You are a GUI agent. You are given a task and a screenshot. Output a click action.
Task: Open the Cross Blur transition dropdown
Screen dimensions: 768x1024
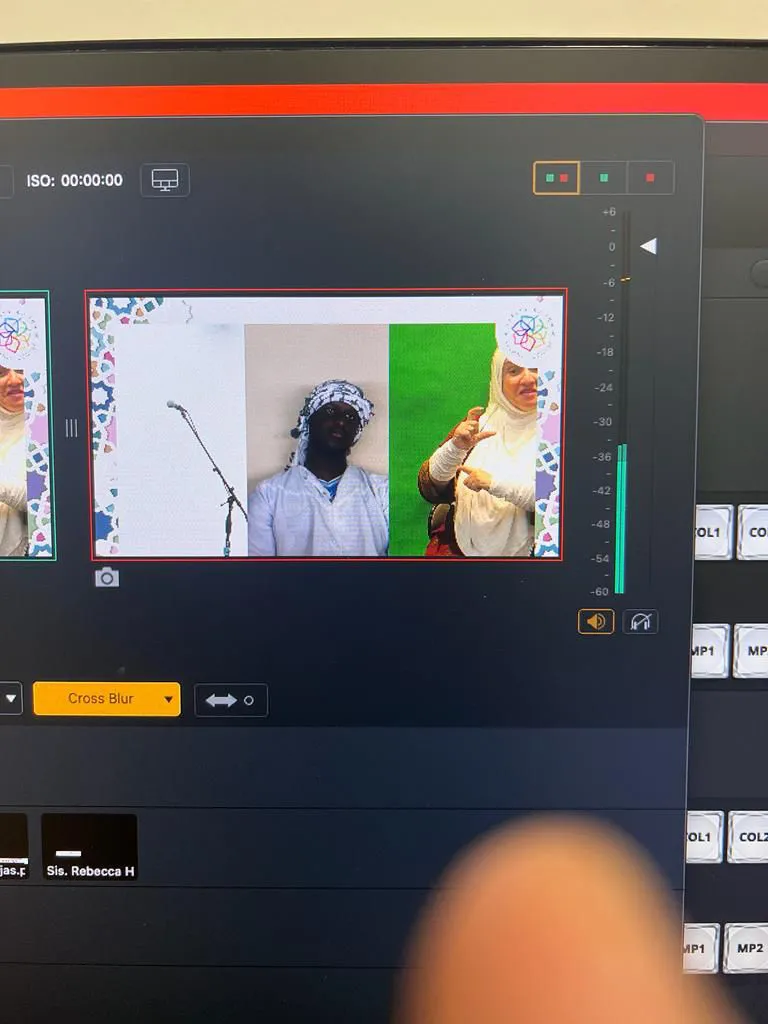[107, 698]
